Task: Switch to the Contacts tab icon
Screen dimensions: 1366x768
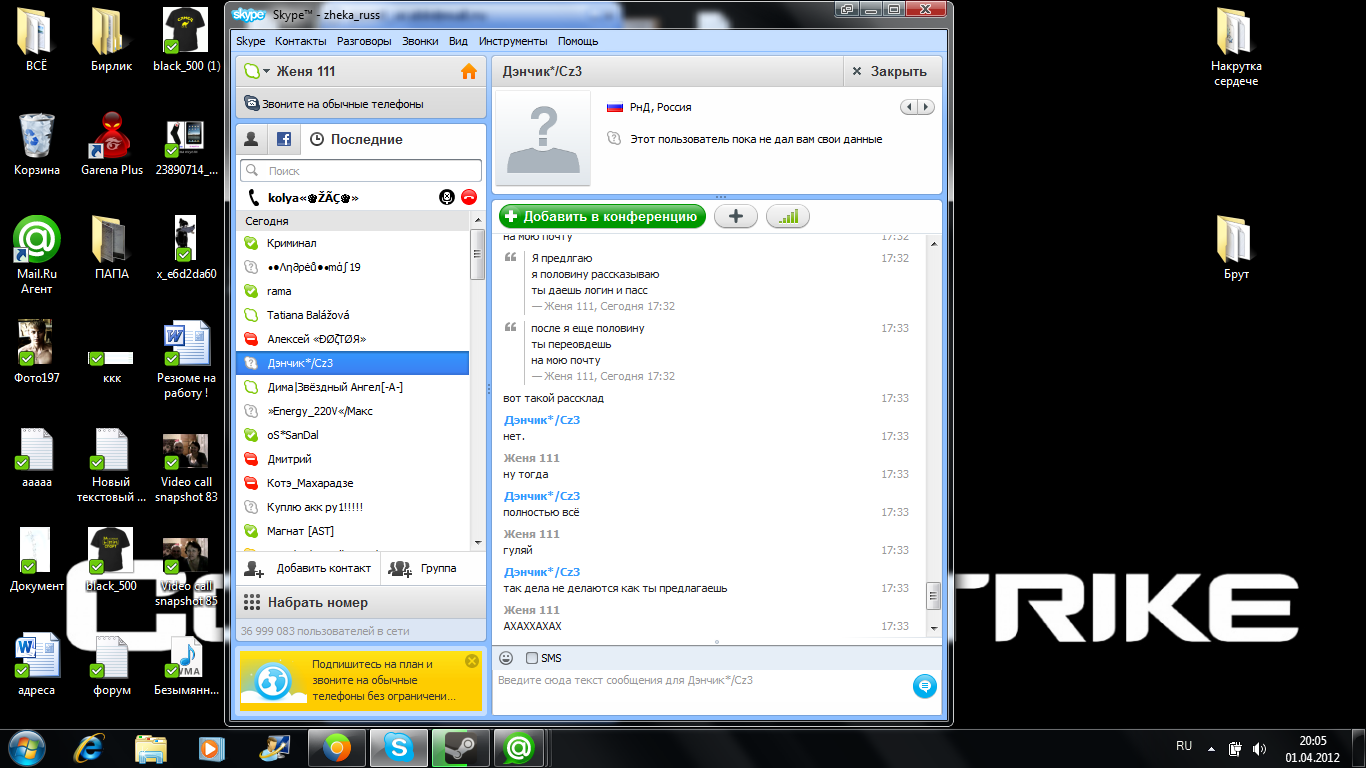Action: [252, 139]
